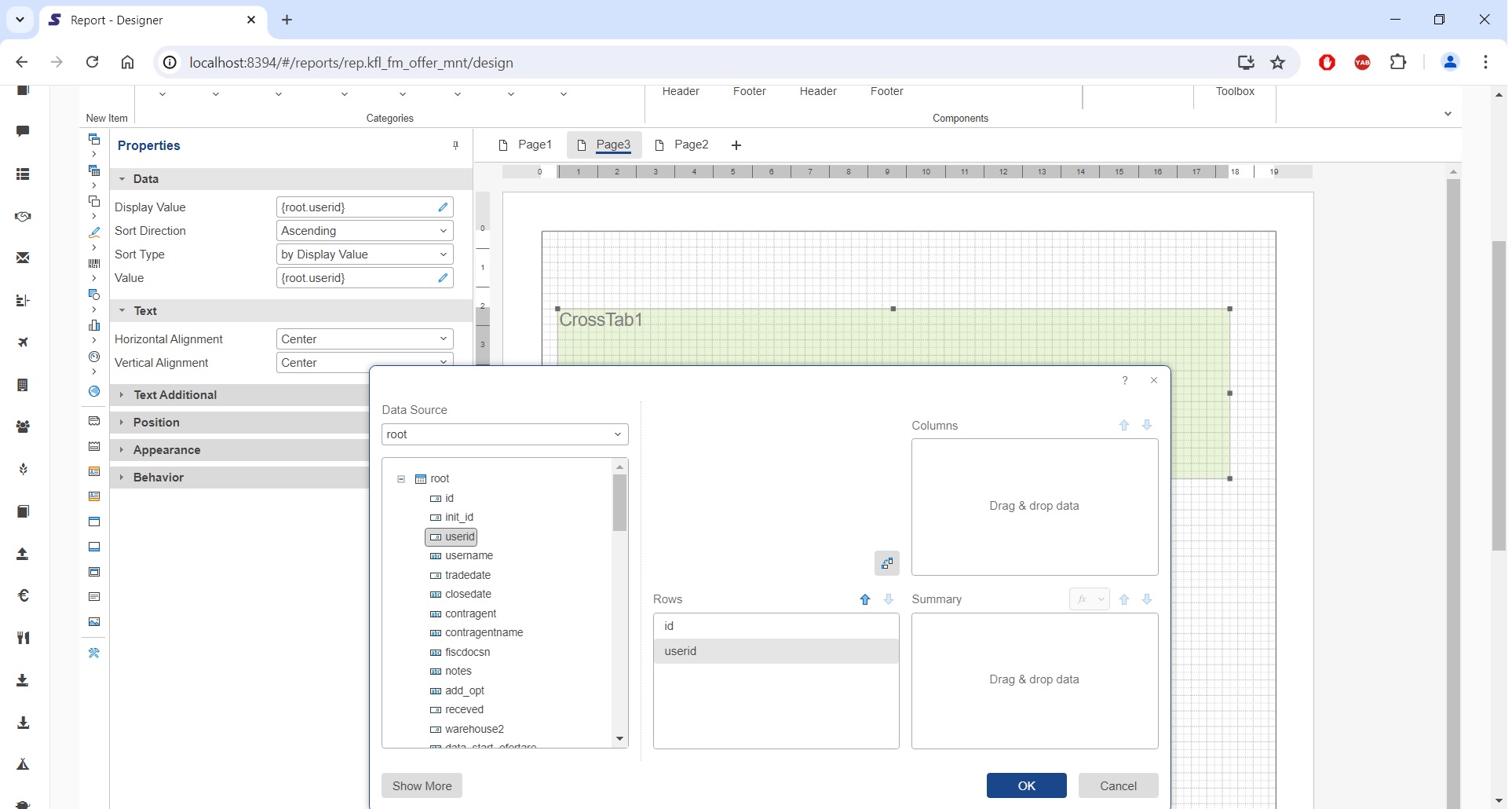Viewport: 1512px width, 809px height.
Task: Click the data tree vertical scrollbar thumb
Action: point(619,503)
